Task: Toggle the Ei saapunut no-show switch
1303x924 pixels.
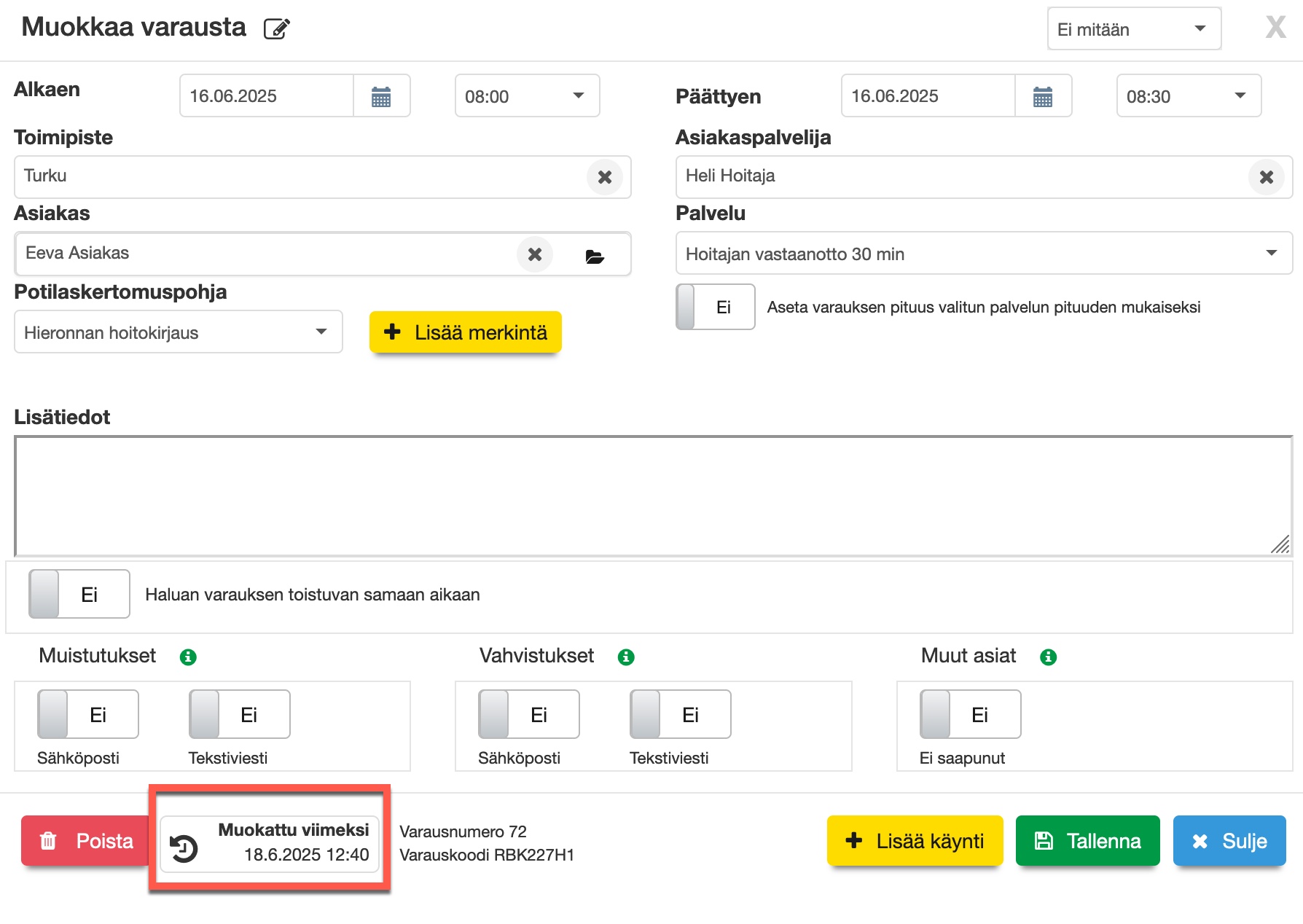Action: tap(970, 715)
